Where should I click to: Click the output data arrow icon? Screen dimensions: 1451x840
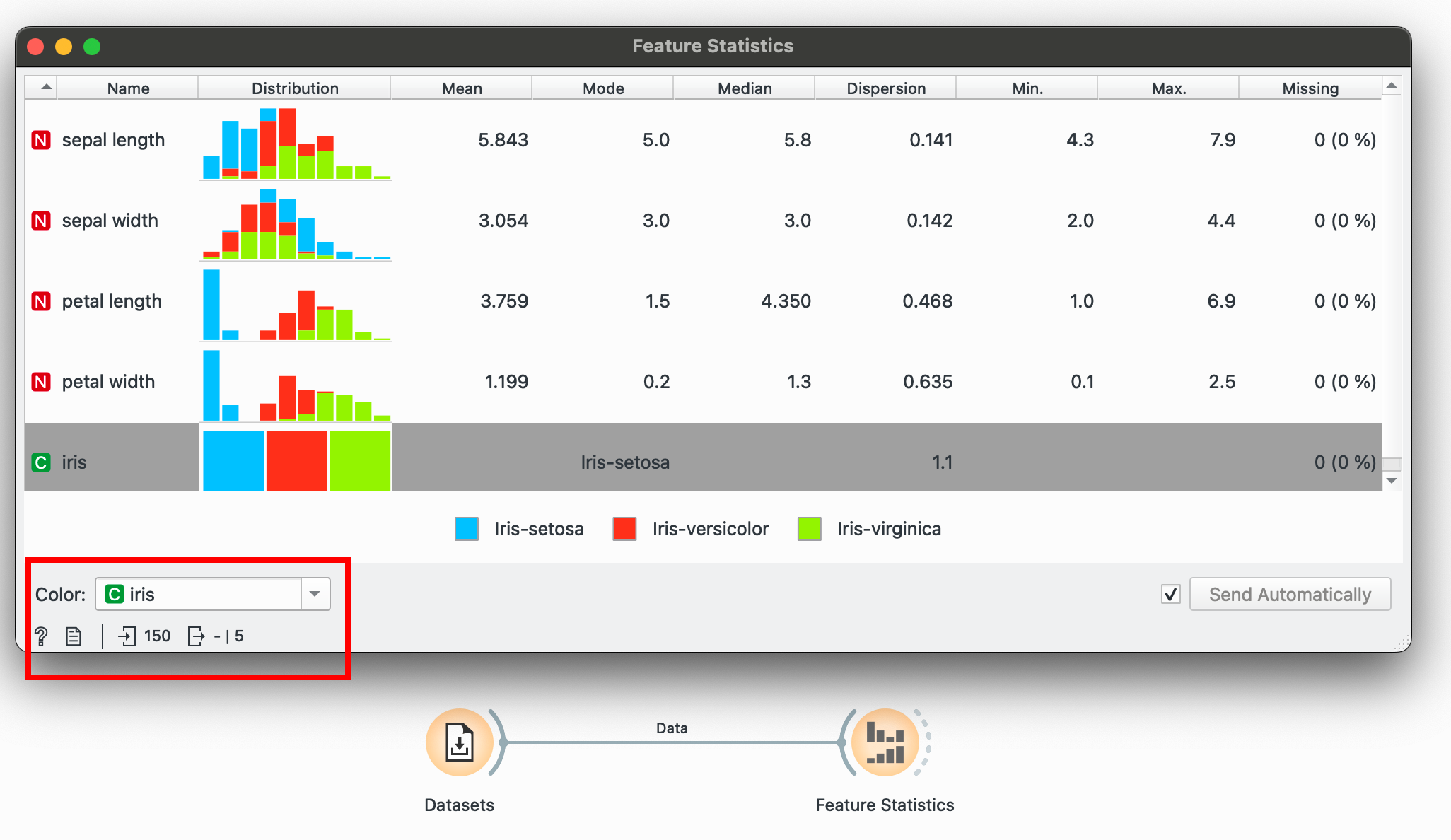[x=196, y=636]
